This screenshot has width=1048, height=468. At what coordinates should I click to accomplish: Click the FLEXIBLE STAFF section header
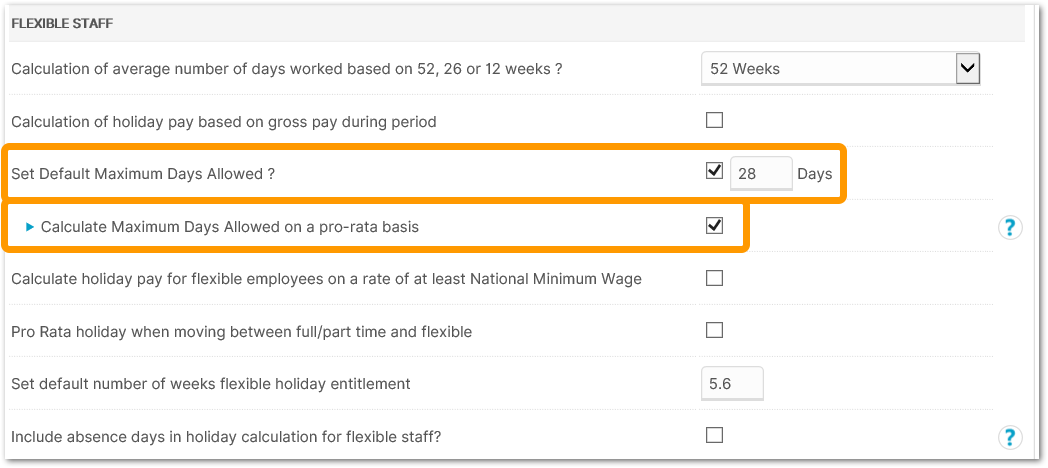point(62,23)
